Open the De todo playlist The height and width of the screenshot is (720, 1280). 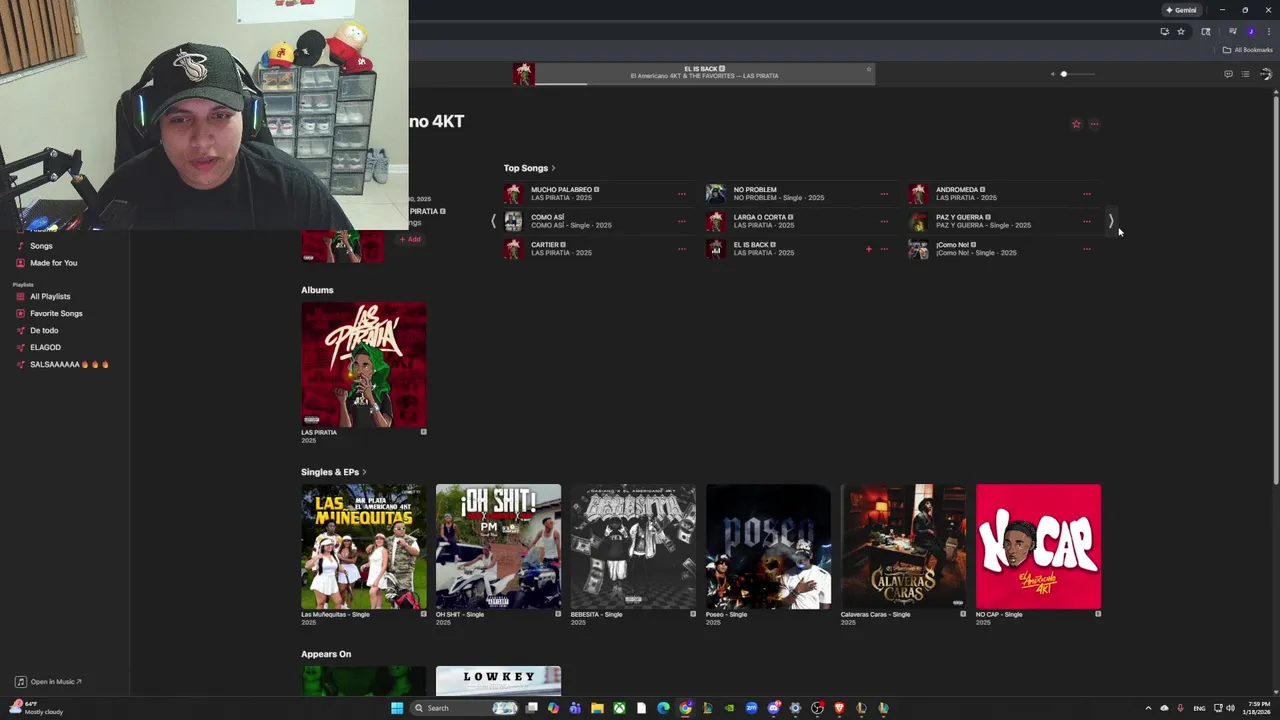44,330
